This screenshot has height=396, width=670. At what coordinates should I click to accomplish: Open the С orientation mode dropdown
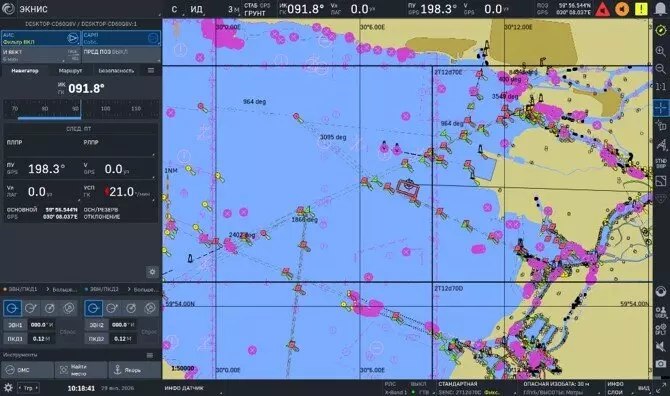(x=175, y=9)
